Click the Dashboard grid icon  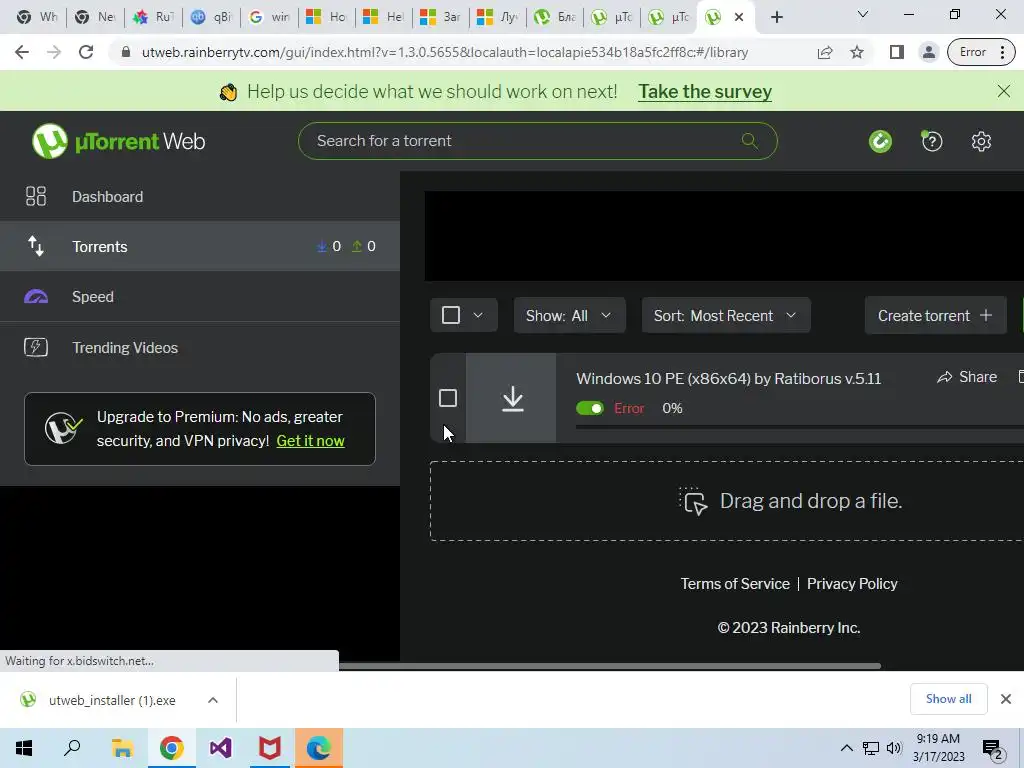(36, 197)
